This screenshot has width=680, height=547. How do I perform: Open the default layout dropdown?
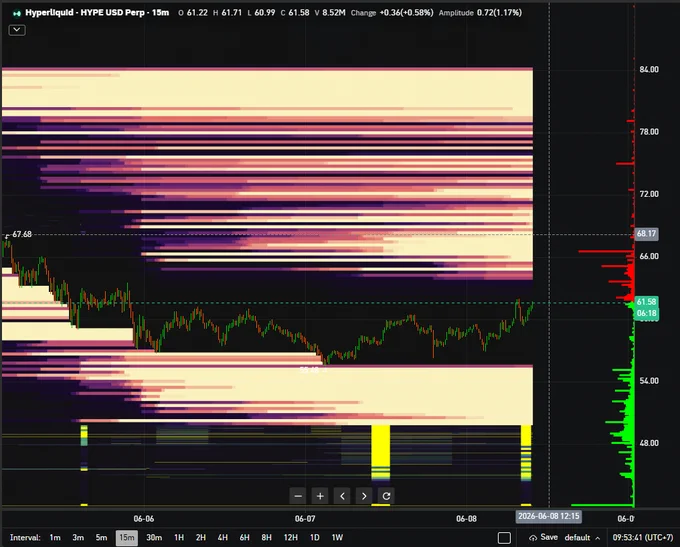pyautogui.click(x=582, y=537)
